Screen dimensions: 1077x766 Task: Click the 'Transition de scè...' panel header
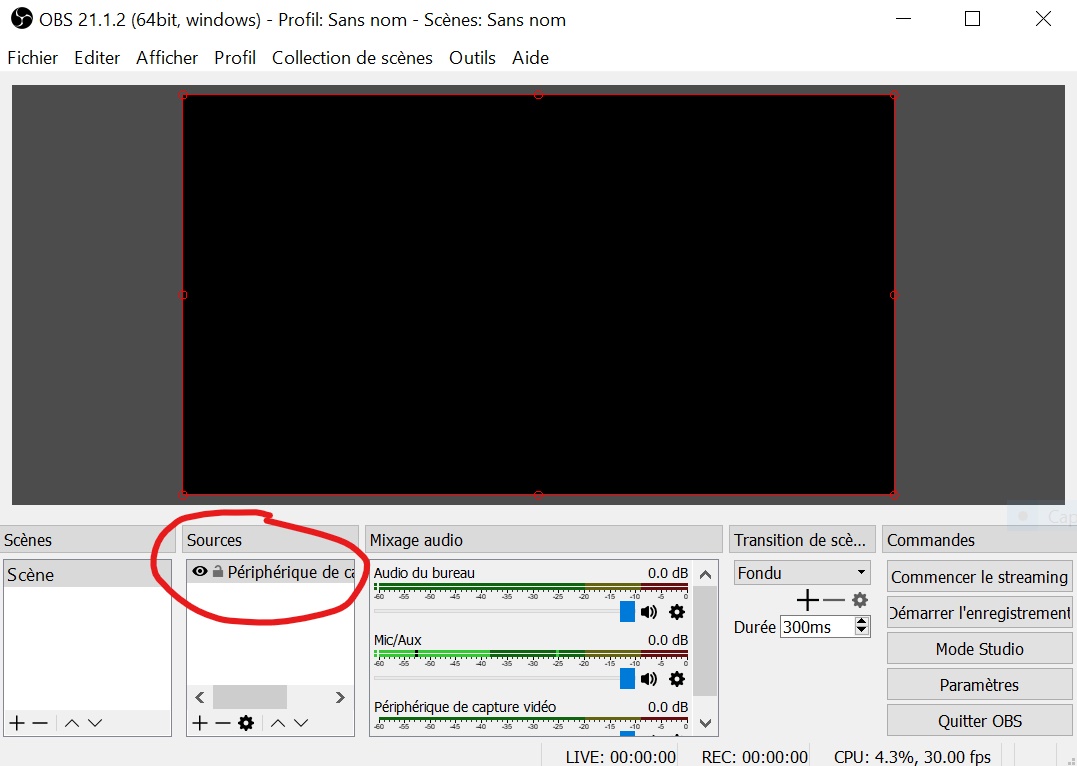(800, 540)
